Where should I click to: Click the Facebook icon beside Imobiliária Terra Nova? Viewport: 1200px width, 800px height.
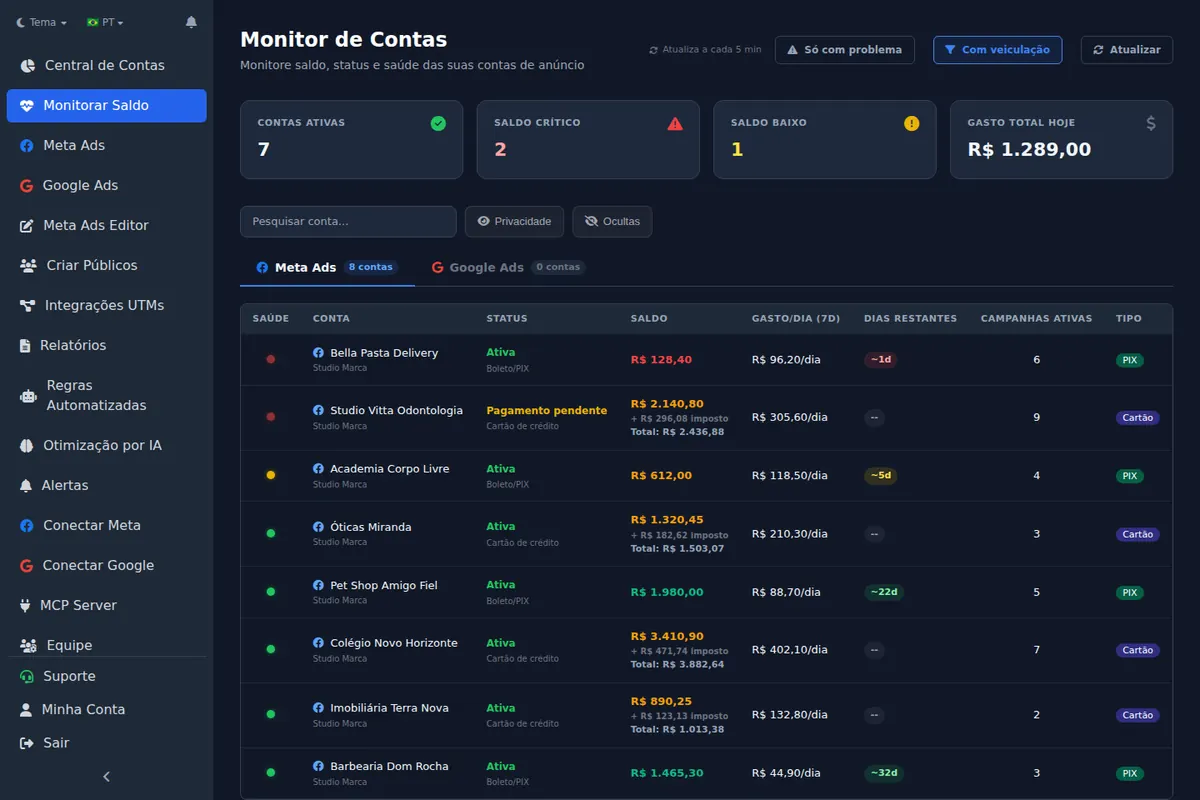(318, 708)
